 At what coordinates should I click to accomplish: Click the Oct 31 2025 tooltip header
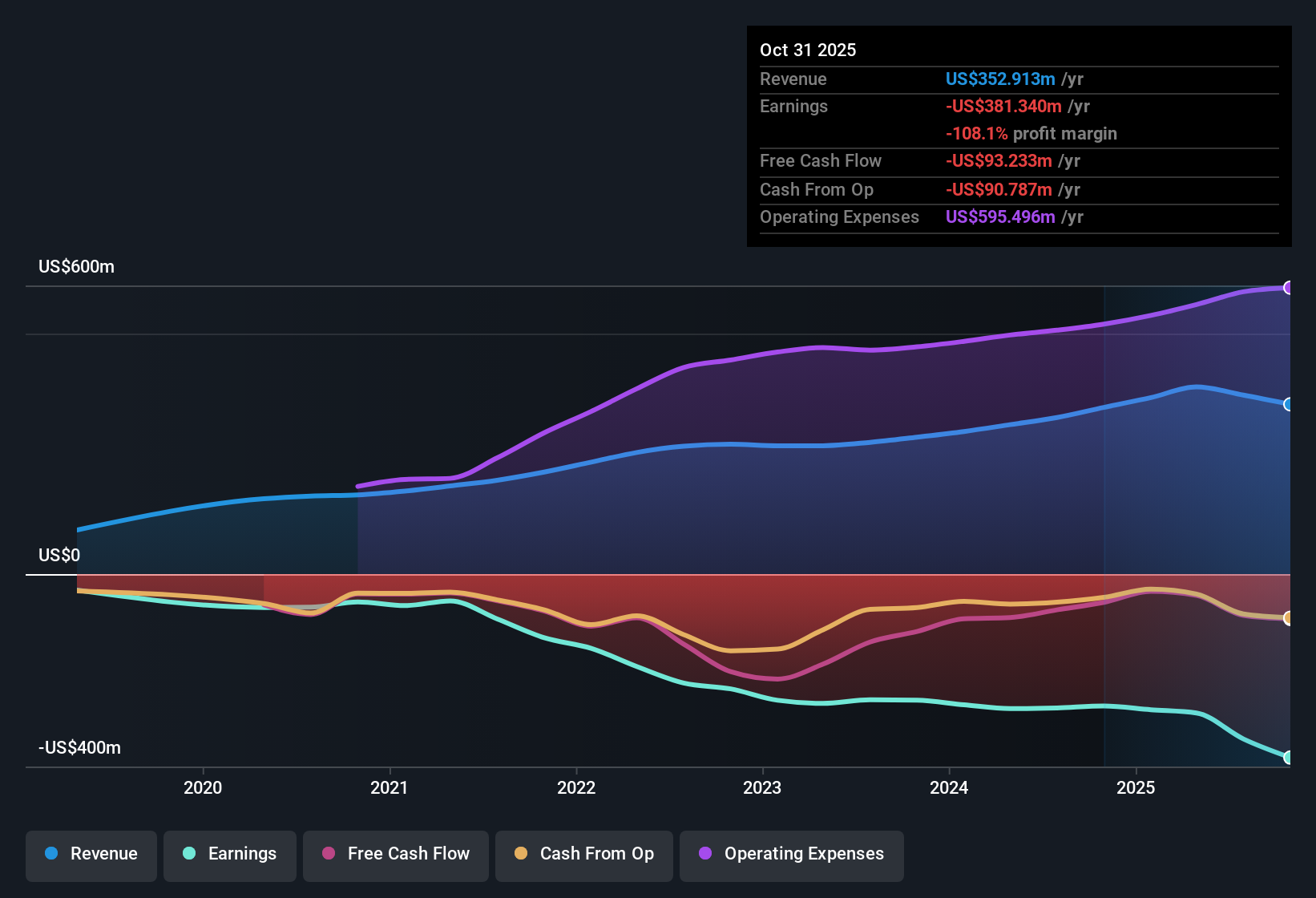click(808, 50)
